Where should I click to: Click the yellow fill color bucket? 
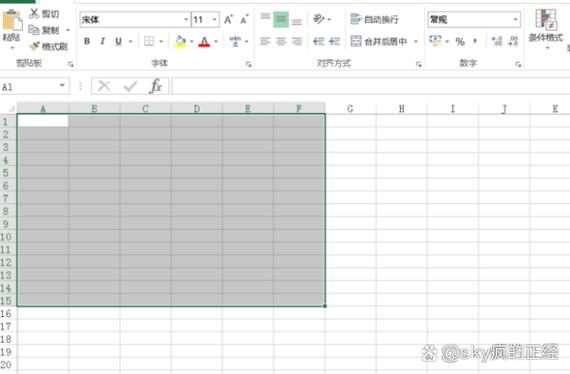180,41
